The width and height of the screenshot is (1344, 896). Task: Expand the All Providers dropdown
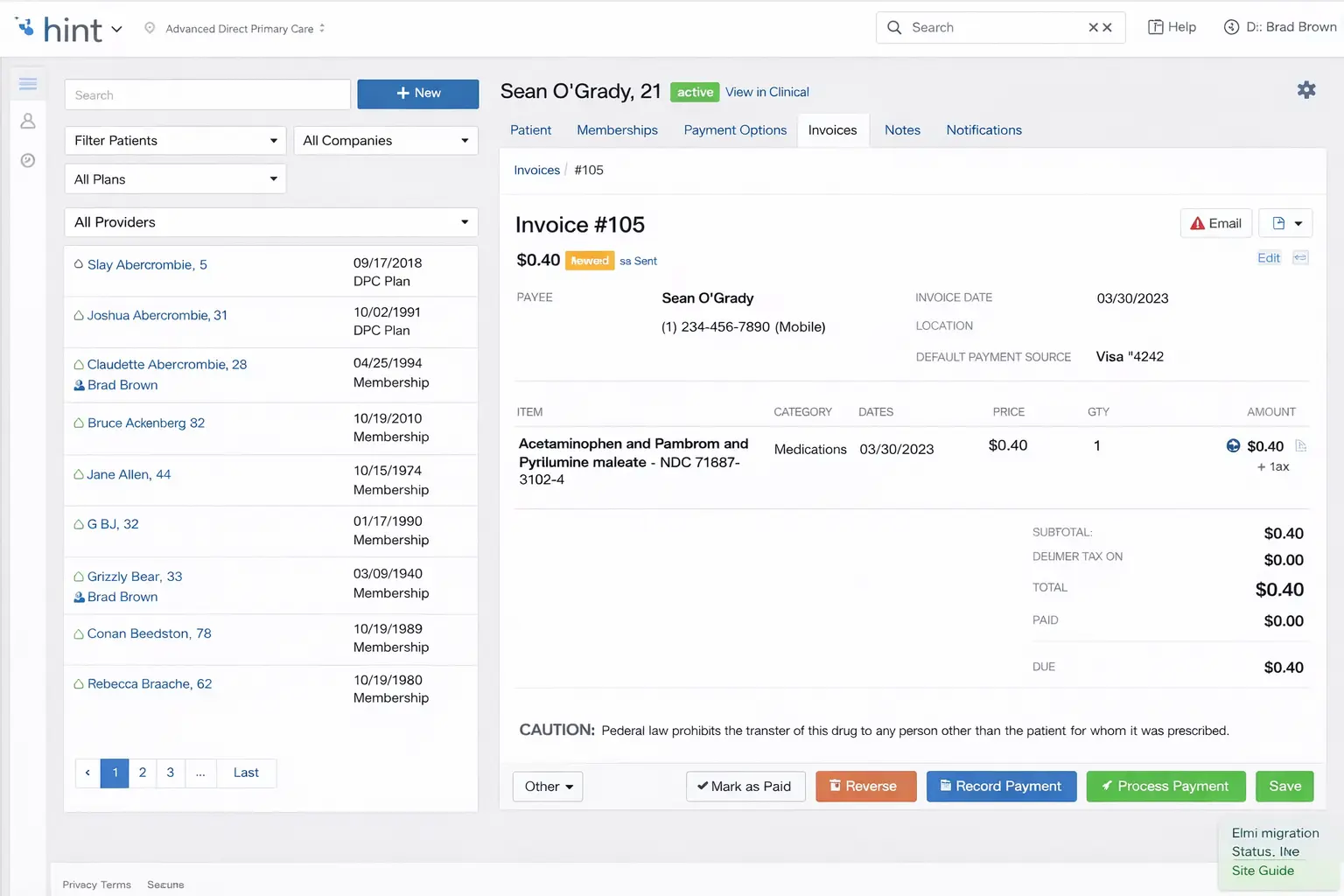pyautogui.click(x=270, y=221)
